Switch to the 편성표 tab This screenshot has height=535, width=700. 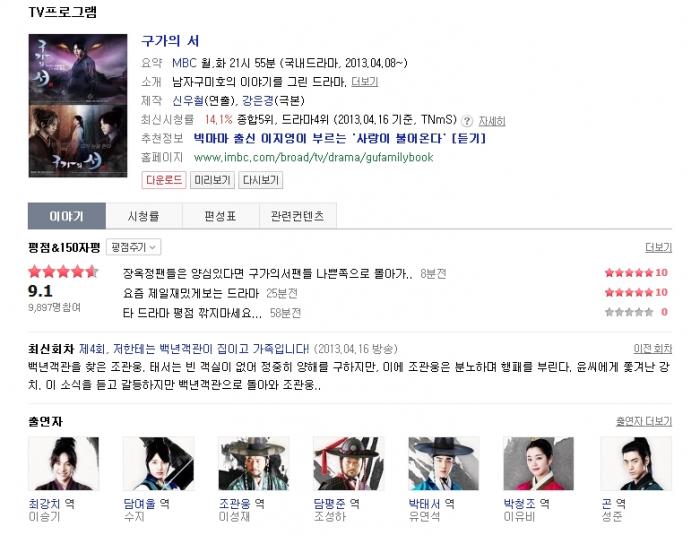pos(221,216)
